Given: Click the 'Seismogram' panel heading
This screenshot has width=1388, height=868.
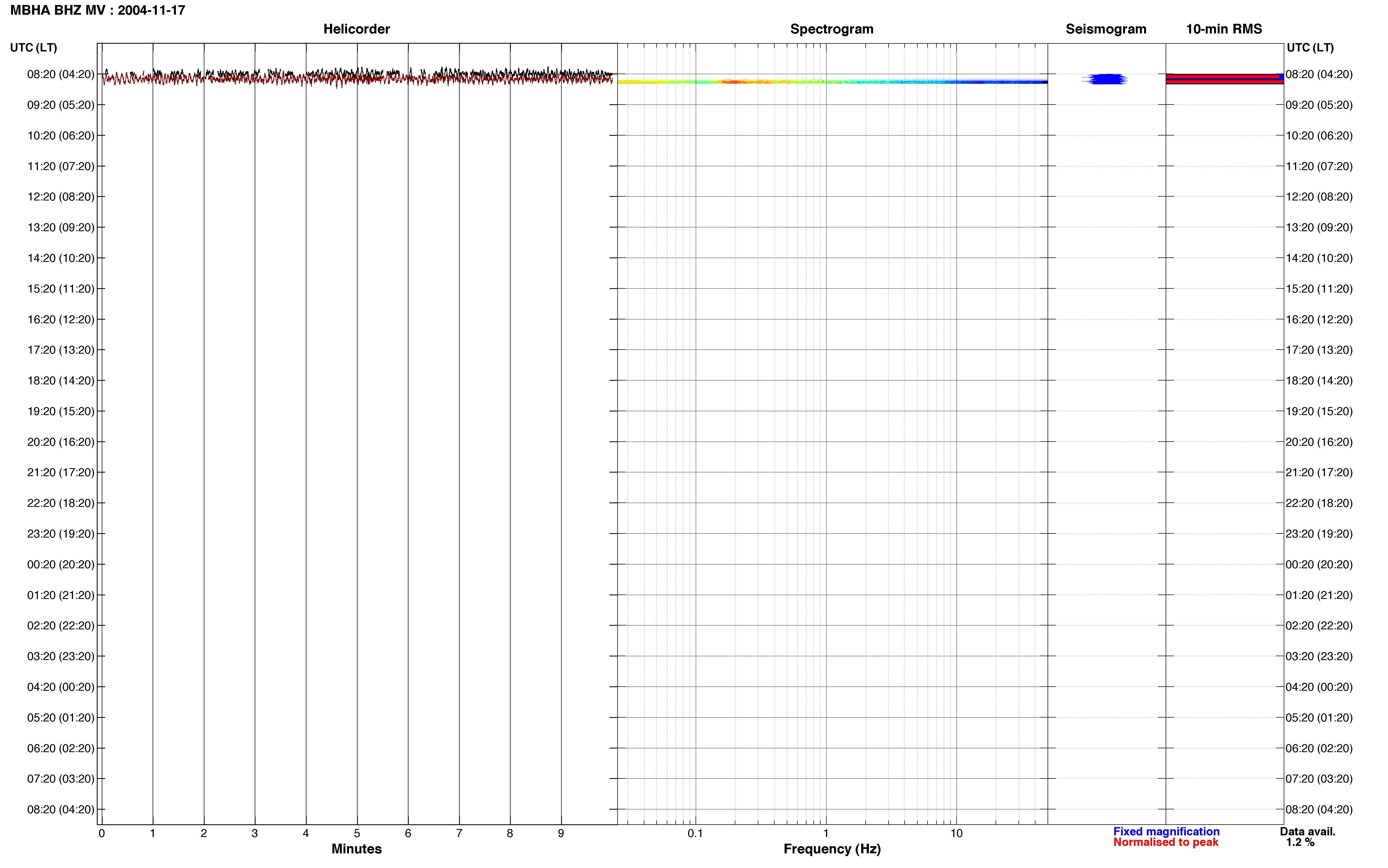Looking at the screenshot, I should pos(1106,29).
